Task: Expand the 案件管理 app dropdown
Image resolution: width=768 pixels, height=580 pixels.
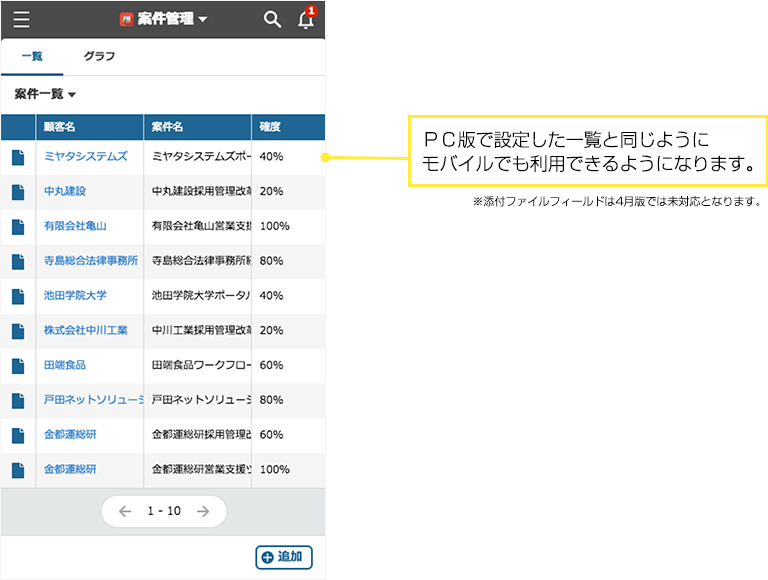Action: (203, 20)
